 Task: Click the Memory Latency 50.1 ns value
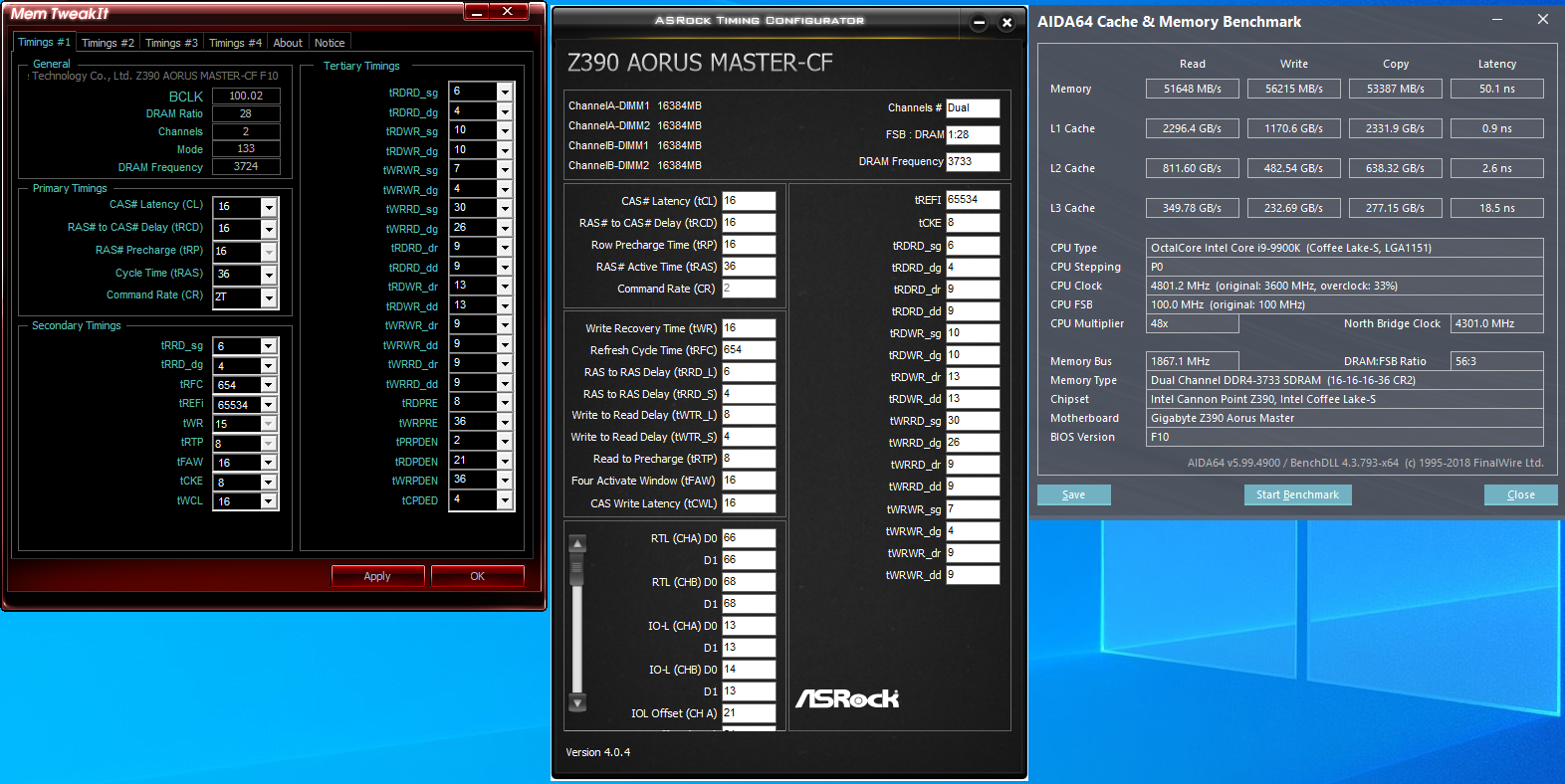tap(1497, 89)
